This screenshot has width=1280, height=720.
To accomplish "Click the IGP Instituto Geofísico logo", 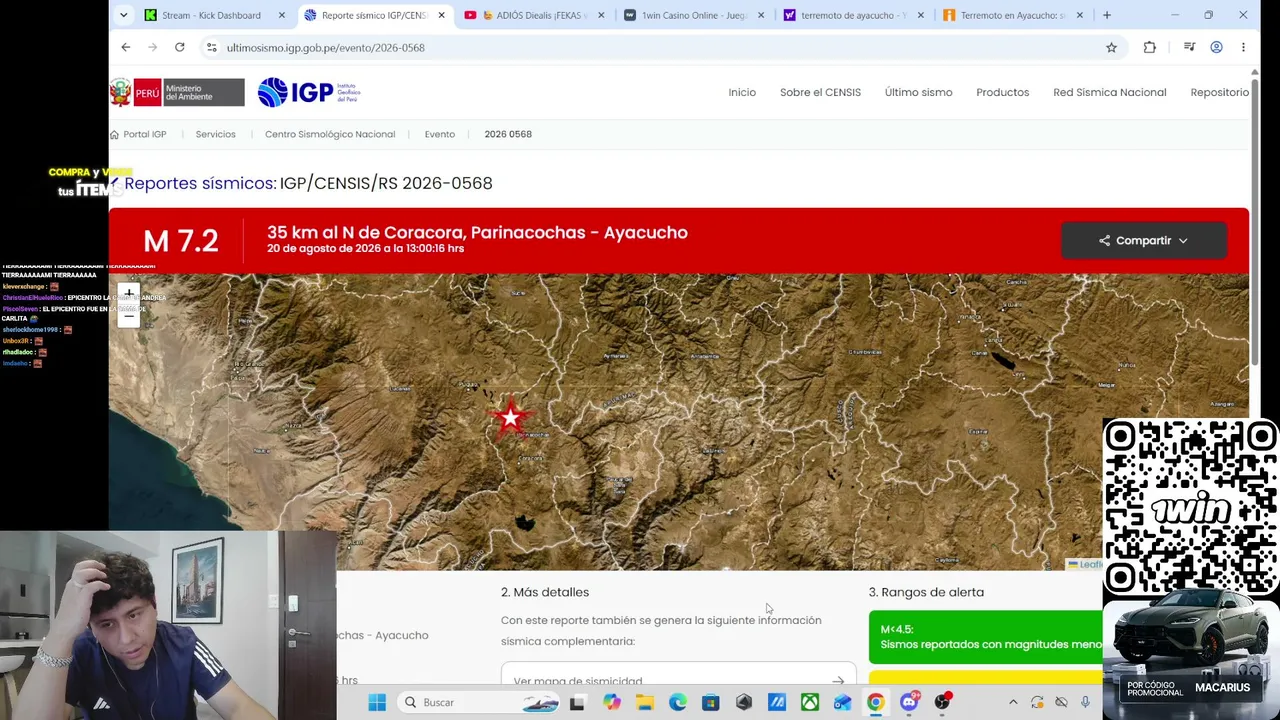I will 309,92.
